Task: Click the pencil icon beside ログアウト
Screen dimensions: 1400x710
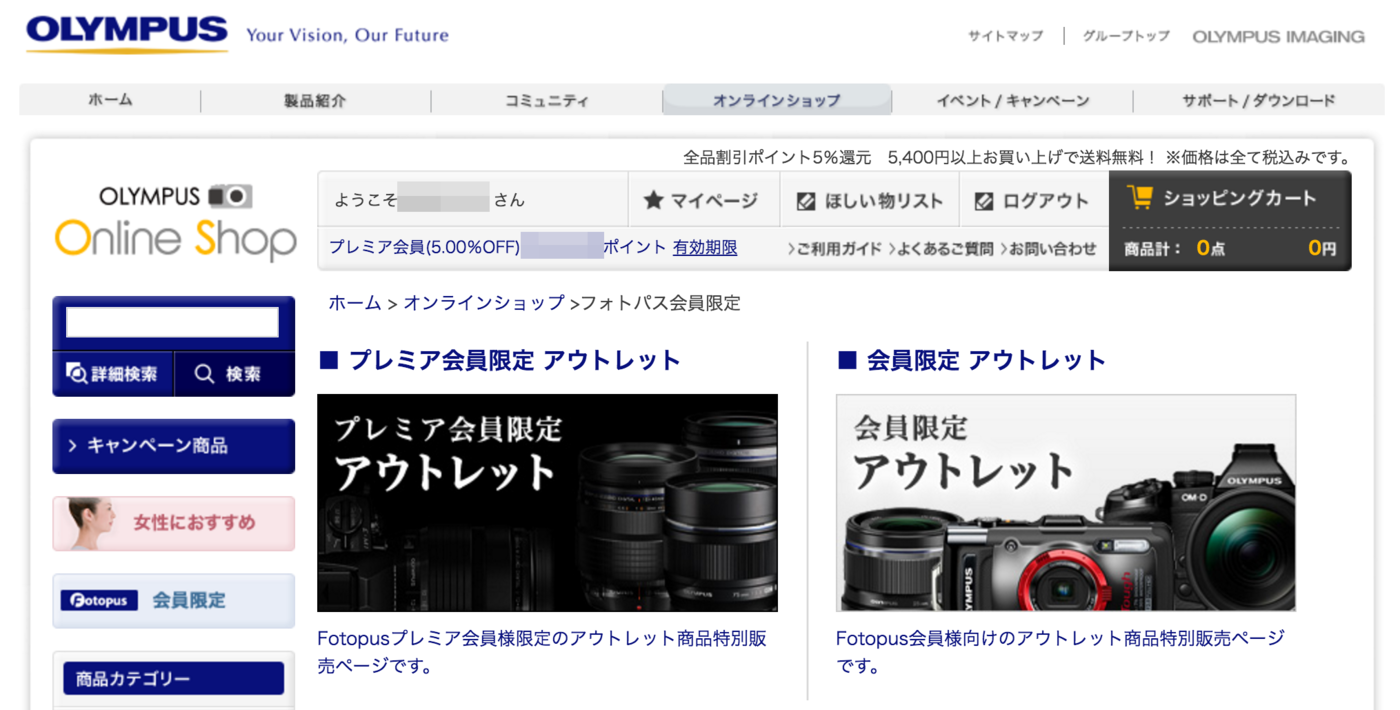Action: coord(984,201)
